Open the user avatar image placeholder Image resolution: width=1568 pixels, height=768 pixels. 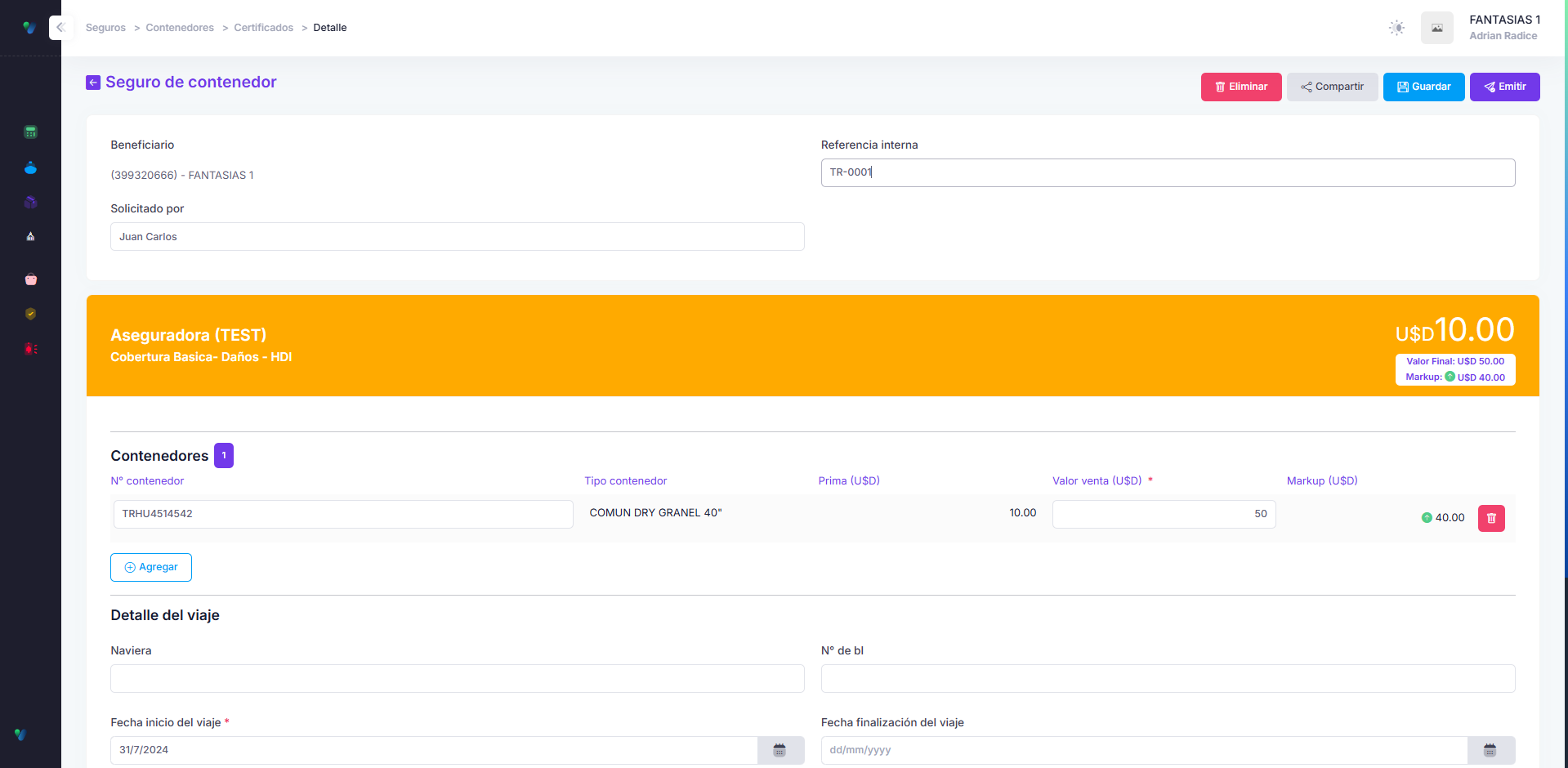click(1436, 28)
